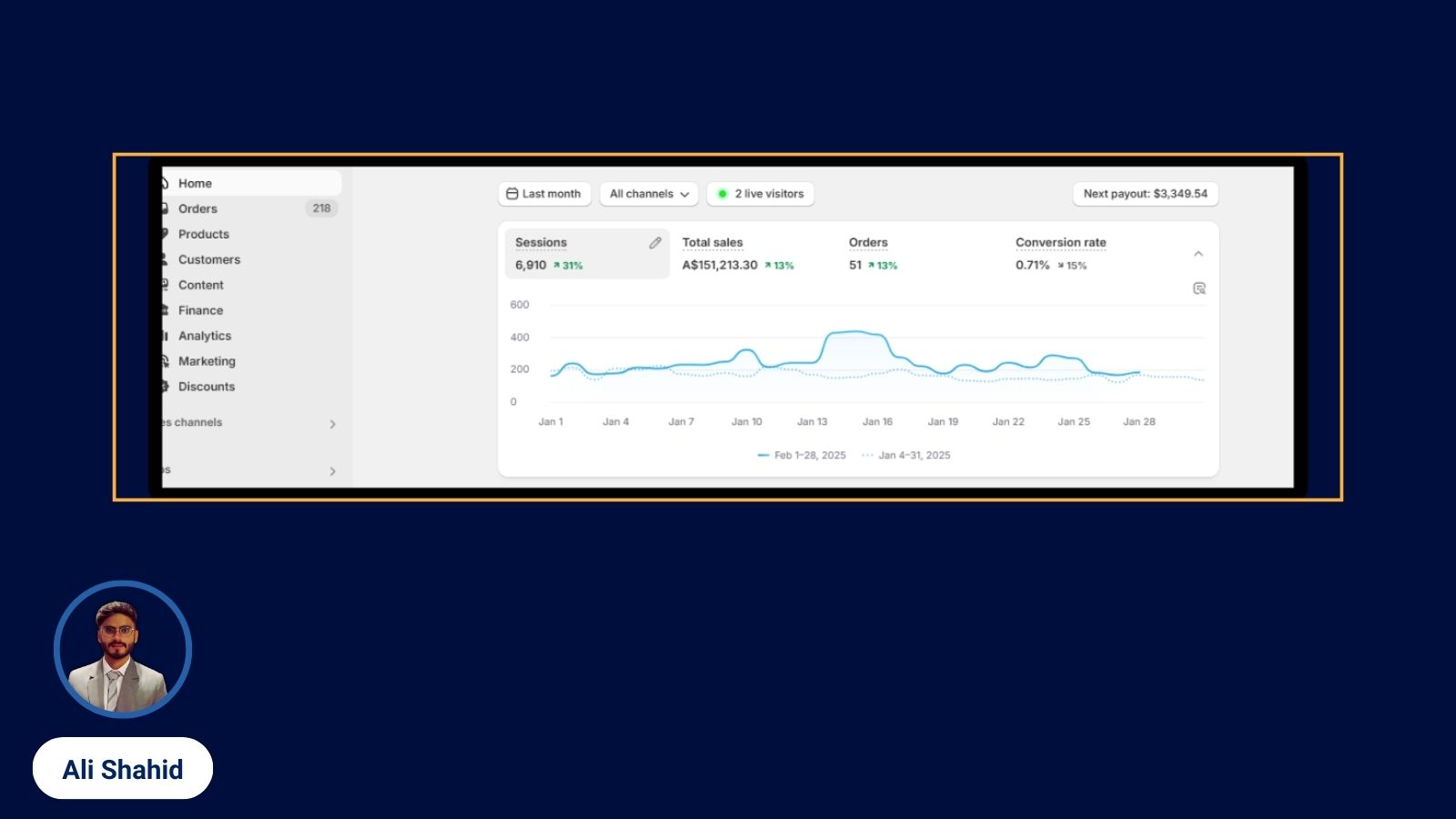The height and width of the screenshot is (819, 1456).
Task: Click the view report icon above the chart
Action: pyautogui.click(x=1198, y=288)
